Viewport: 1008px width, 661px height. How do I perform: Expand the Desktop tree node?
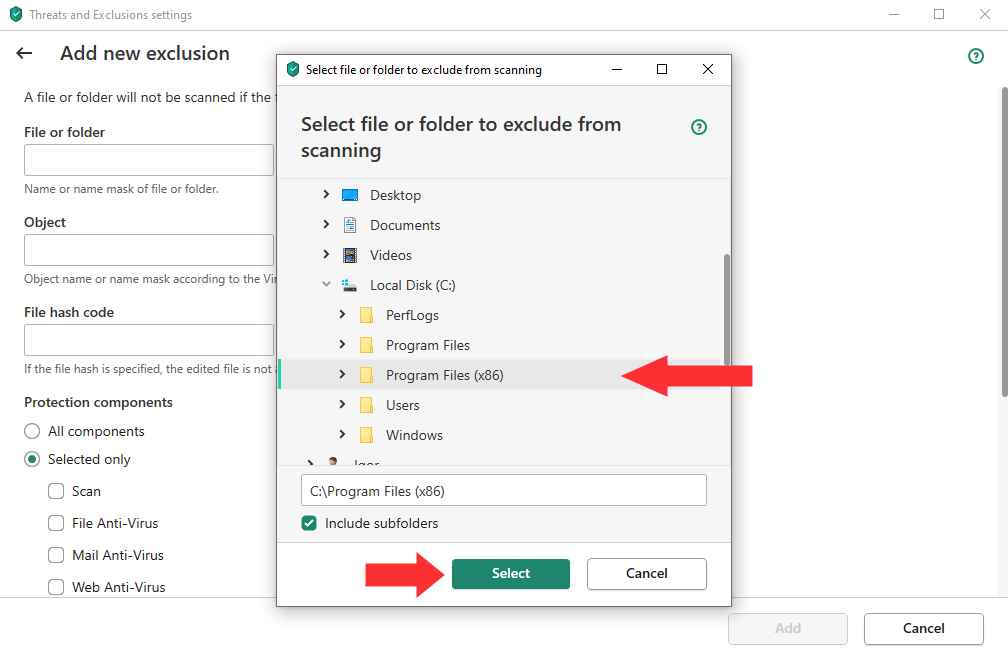click(326, 194)
